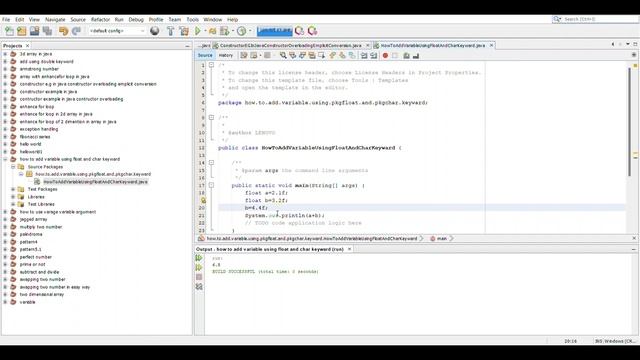This screenshot has width=640, height=360.
Task: Click 'main' in the breadcrumb bar
Action: [x=442, y=238]
